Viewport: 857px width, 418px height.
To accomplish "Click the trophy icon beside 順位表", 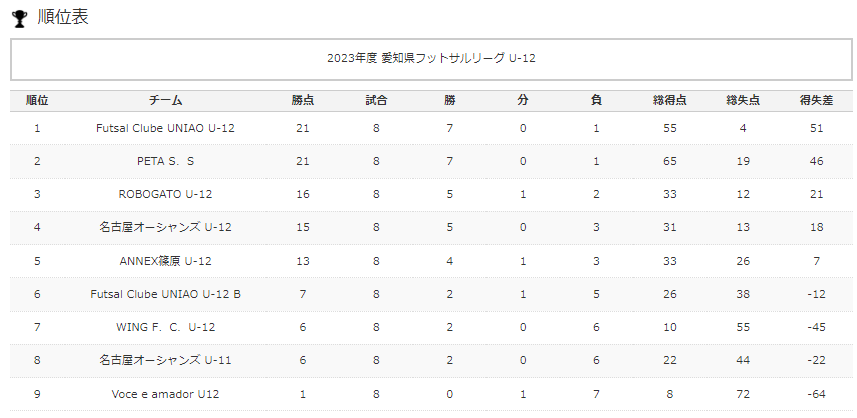I will tap(20, 19).
